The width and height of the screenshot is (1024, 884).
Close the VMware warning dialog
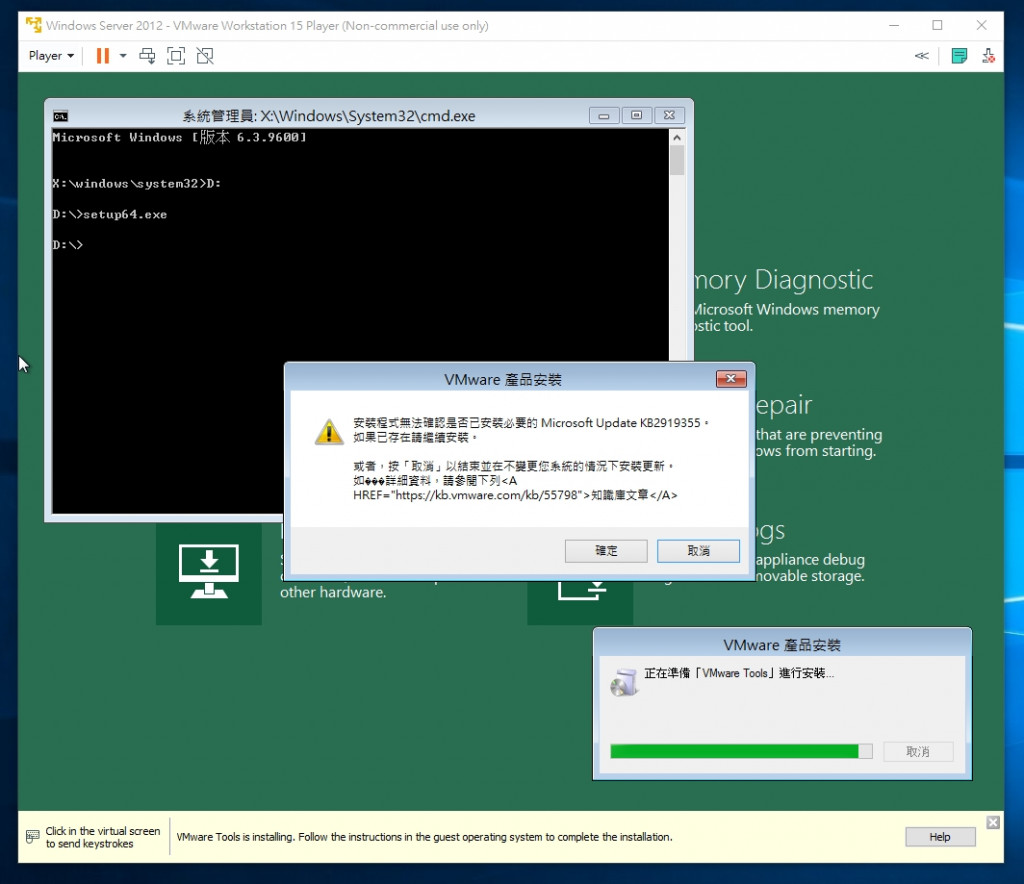click(731, 379)
